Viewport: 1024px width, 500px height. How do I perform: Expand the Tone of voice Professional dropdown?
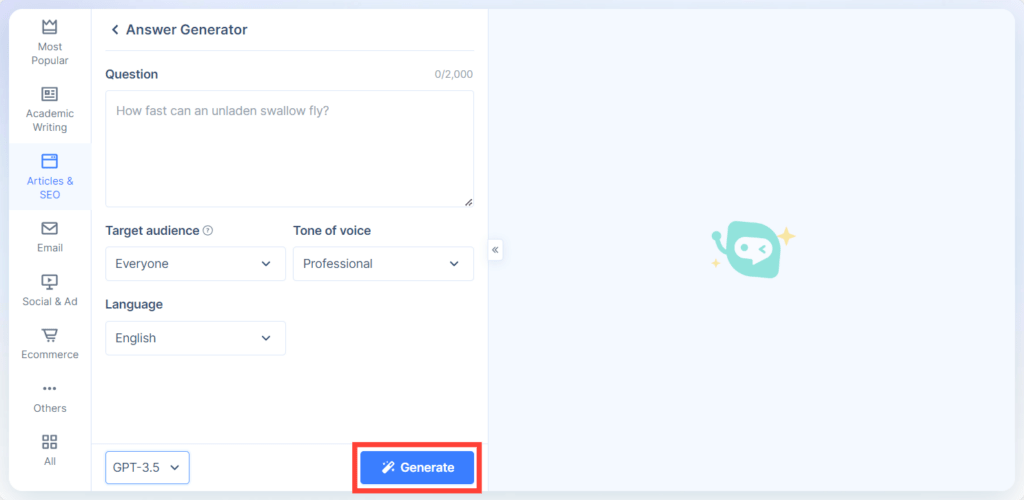click(x=383, y=264)
